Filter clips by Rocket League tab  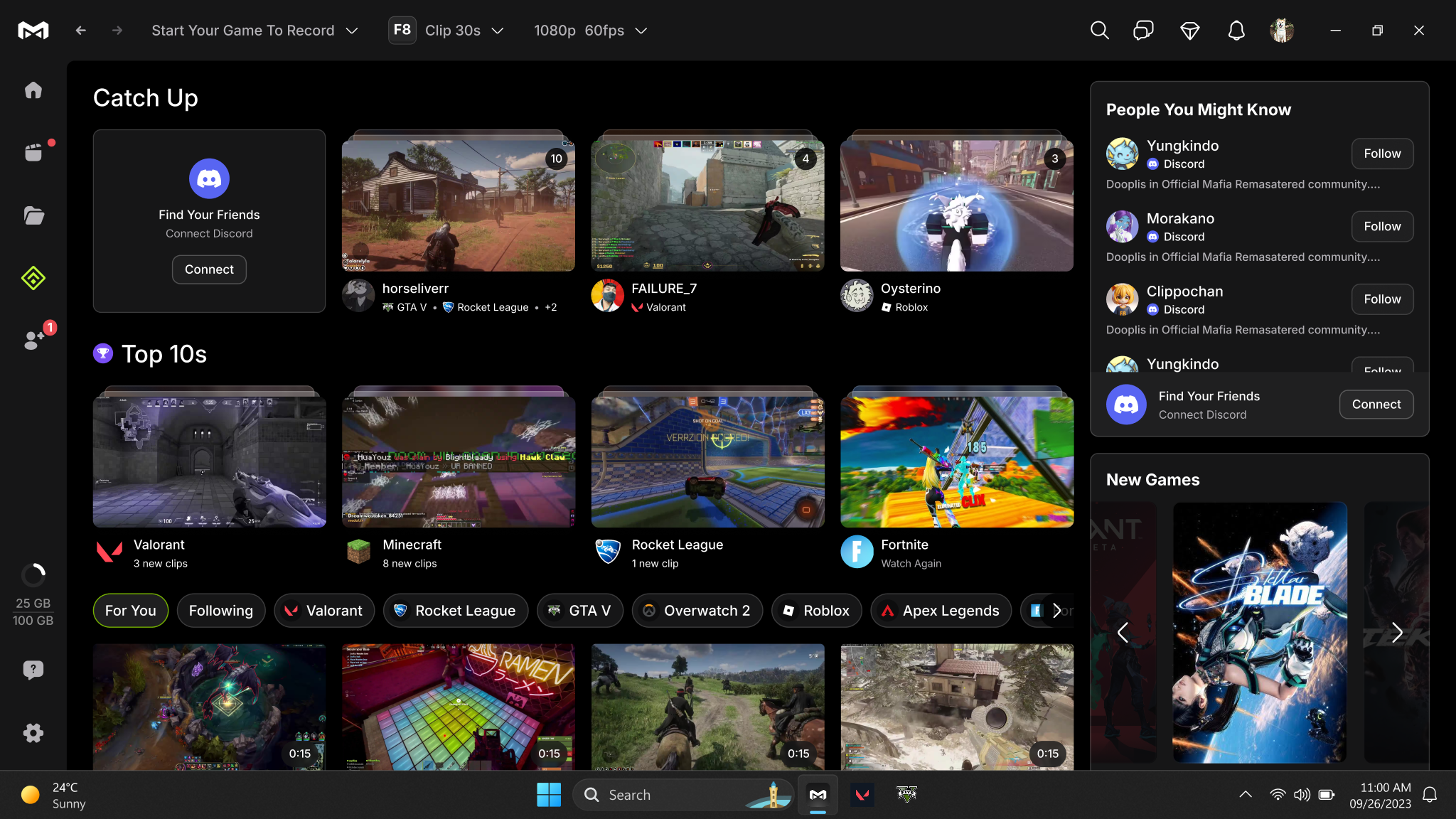pos(456,611)
